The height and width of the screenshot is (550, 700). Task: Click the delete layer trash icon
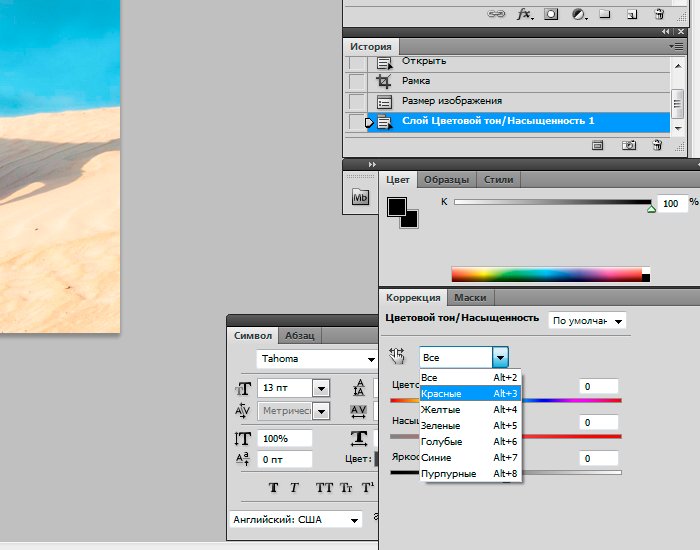658,15
